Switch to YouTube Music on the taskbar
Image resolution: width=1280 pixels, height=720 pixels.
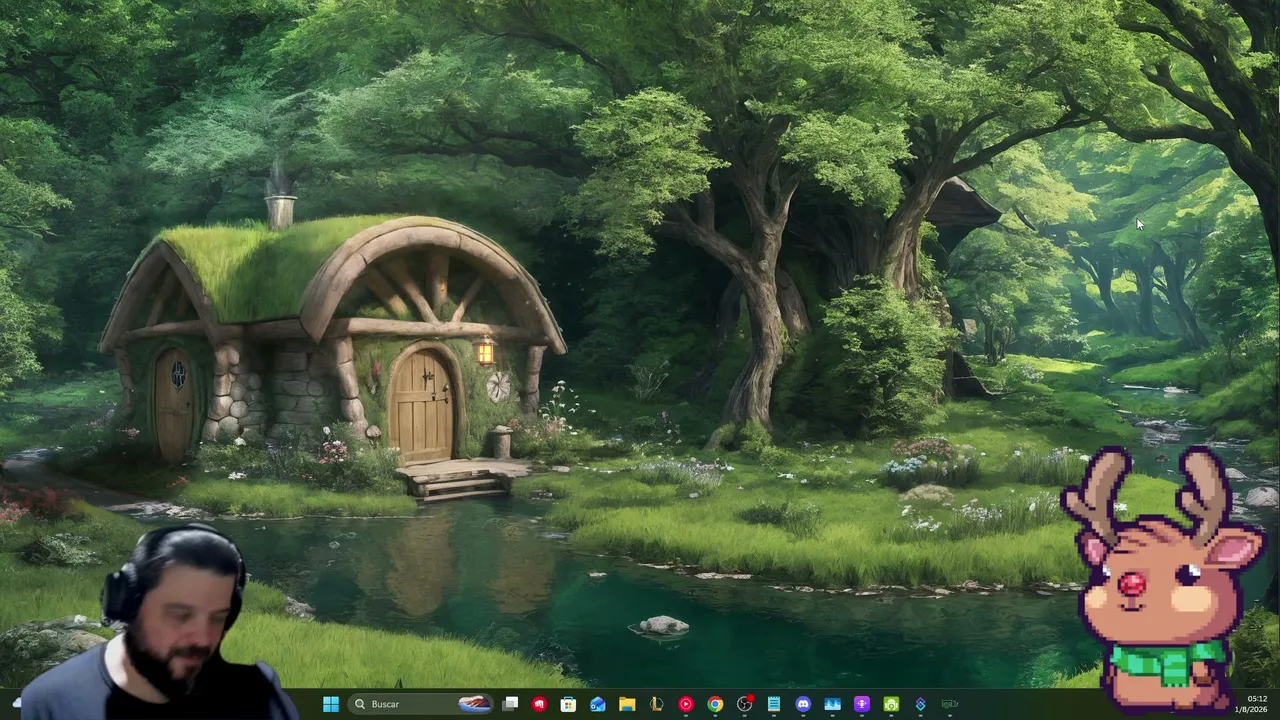coord(685,704)
